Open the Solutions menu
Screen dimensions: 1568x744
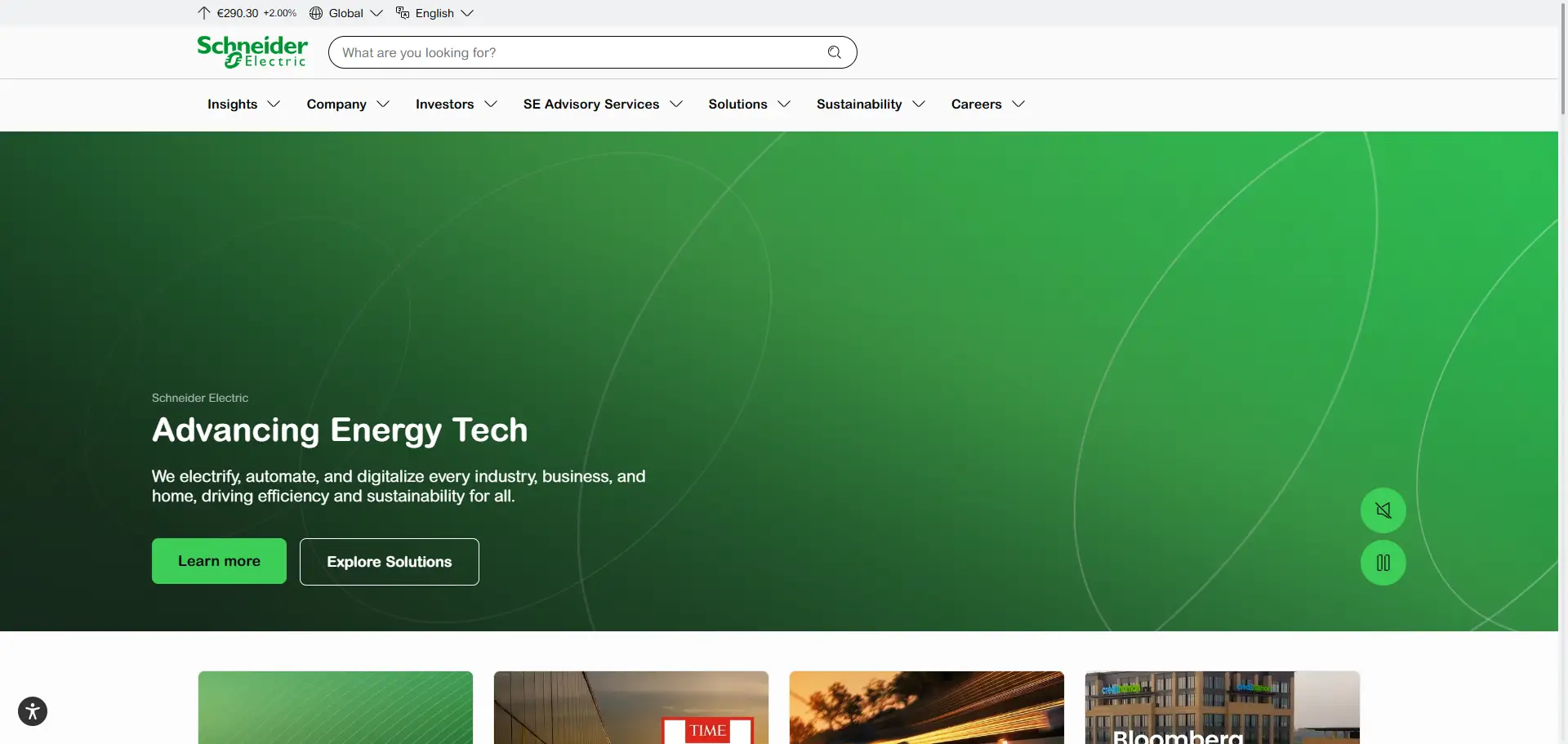[737, 105]
